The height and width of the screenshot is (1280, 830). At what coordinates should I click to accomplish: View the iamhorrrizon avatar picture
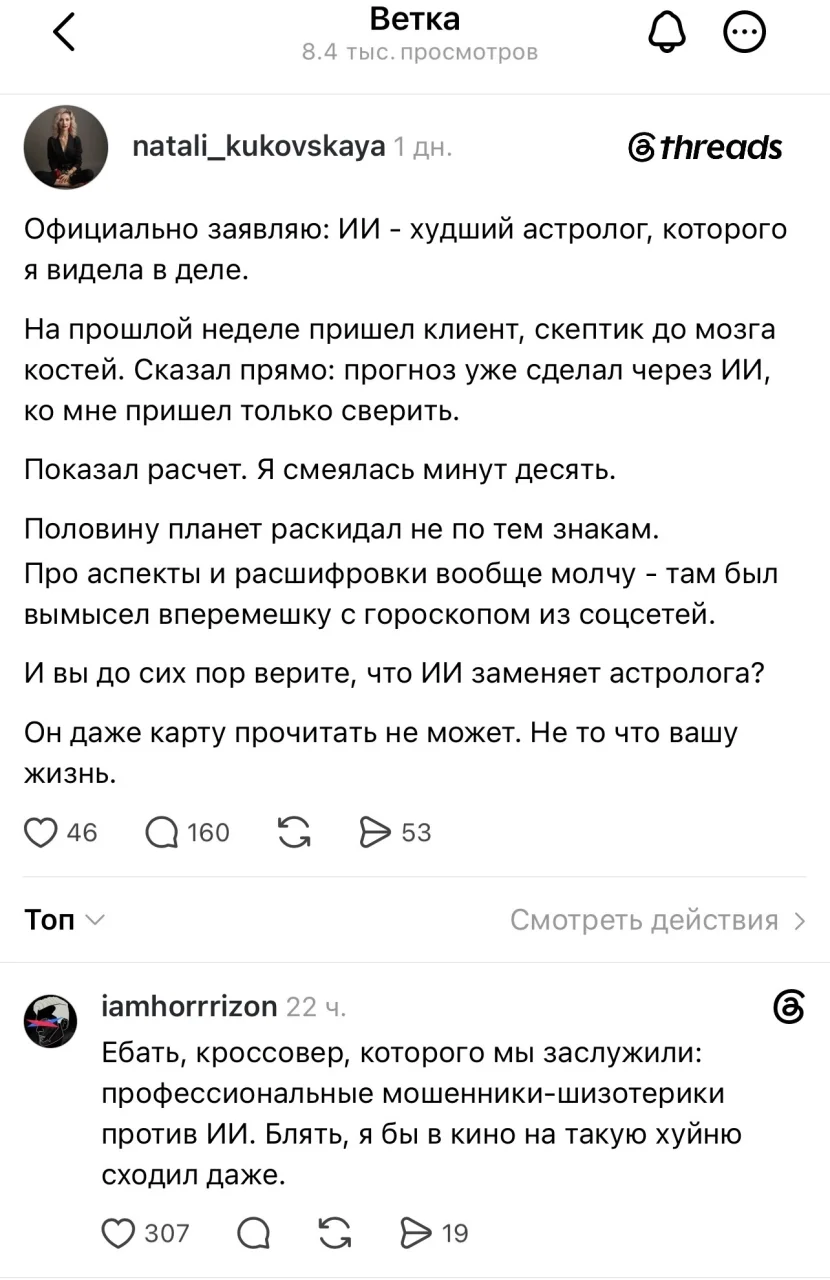[x=50, y=1022]
